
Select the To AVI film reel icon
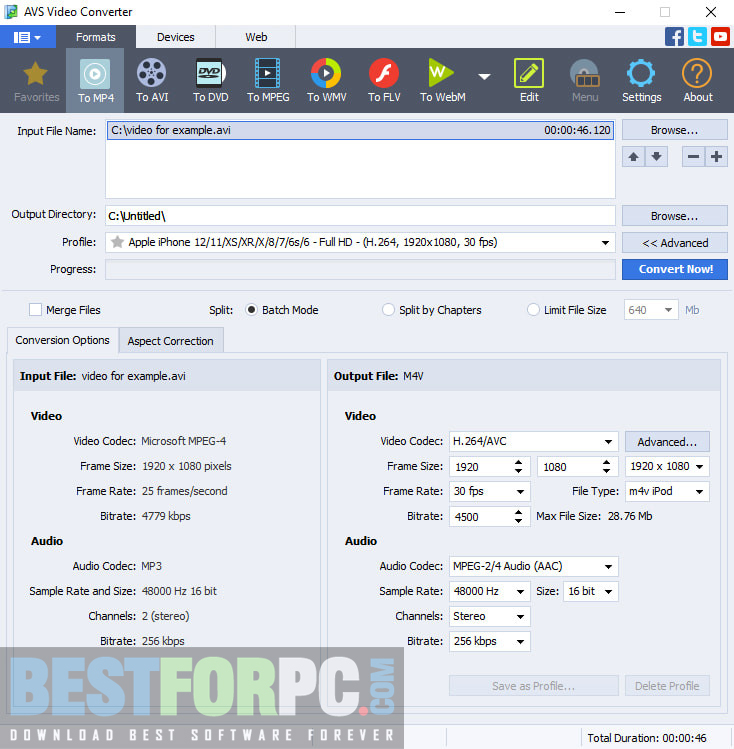(152, 81)
